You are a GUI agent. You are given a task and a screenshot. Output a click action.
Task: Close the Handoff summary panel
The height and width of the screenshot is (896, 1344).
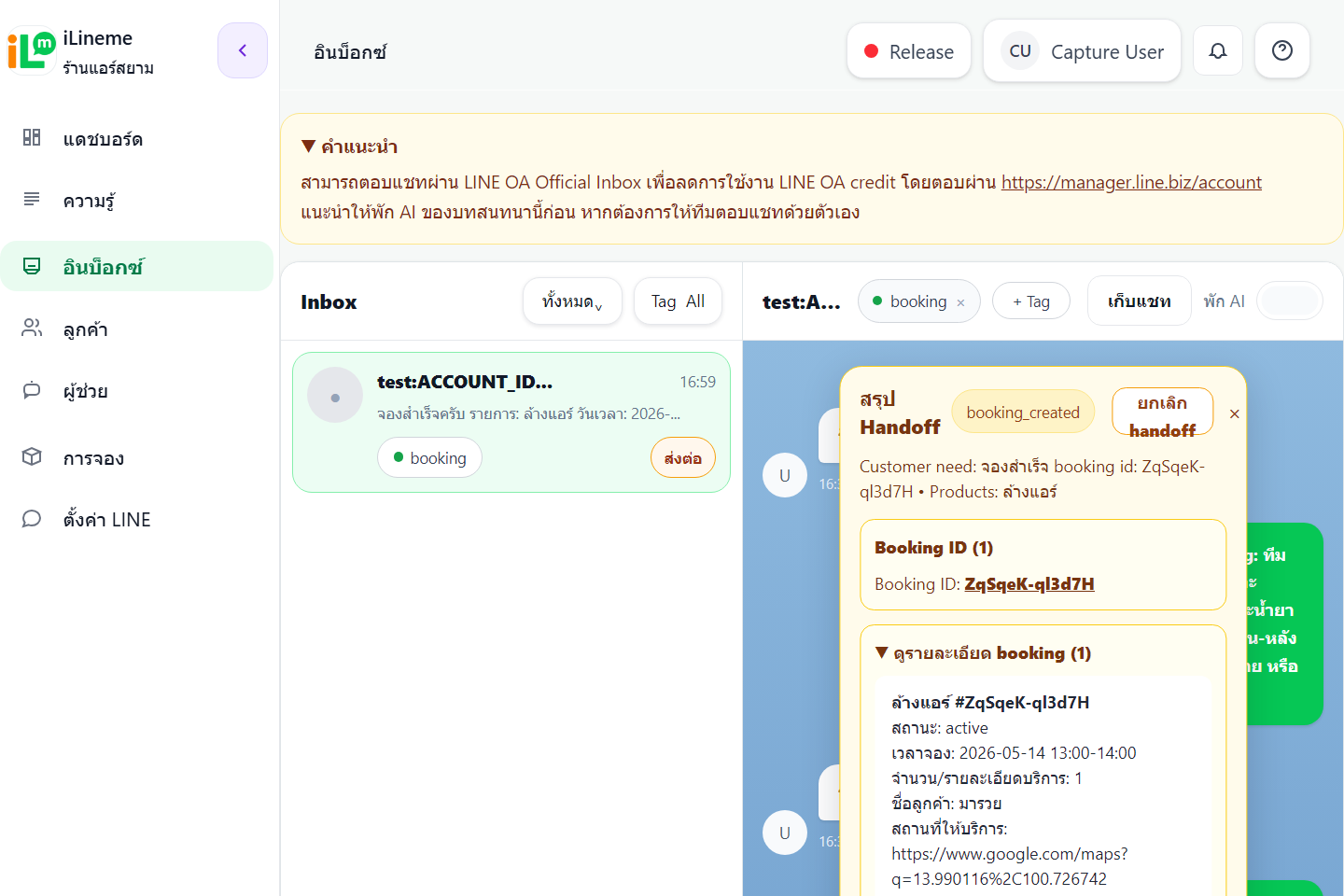pyautogui.click(x=1235, y=413)
